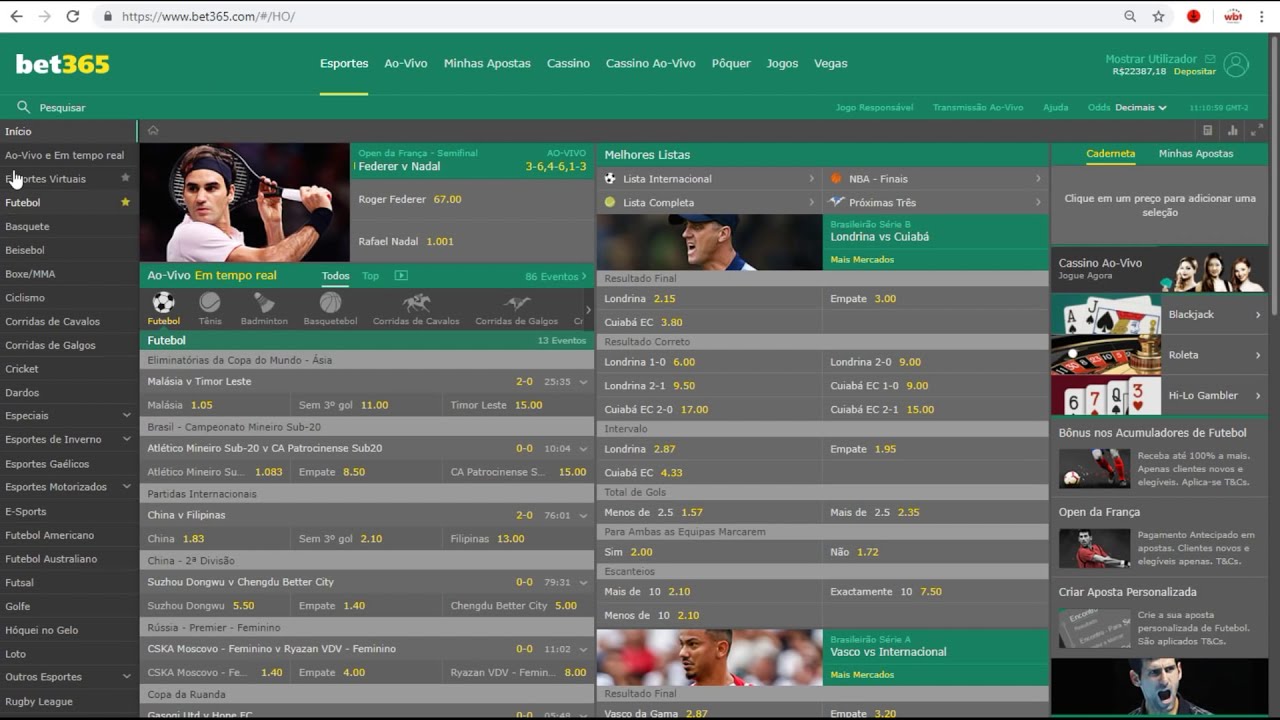
Task: Click the calculator icon in top bar
Action: [1207, 130]
